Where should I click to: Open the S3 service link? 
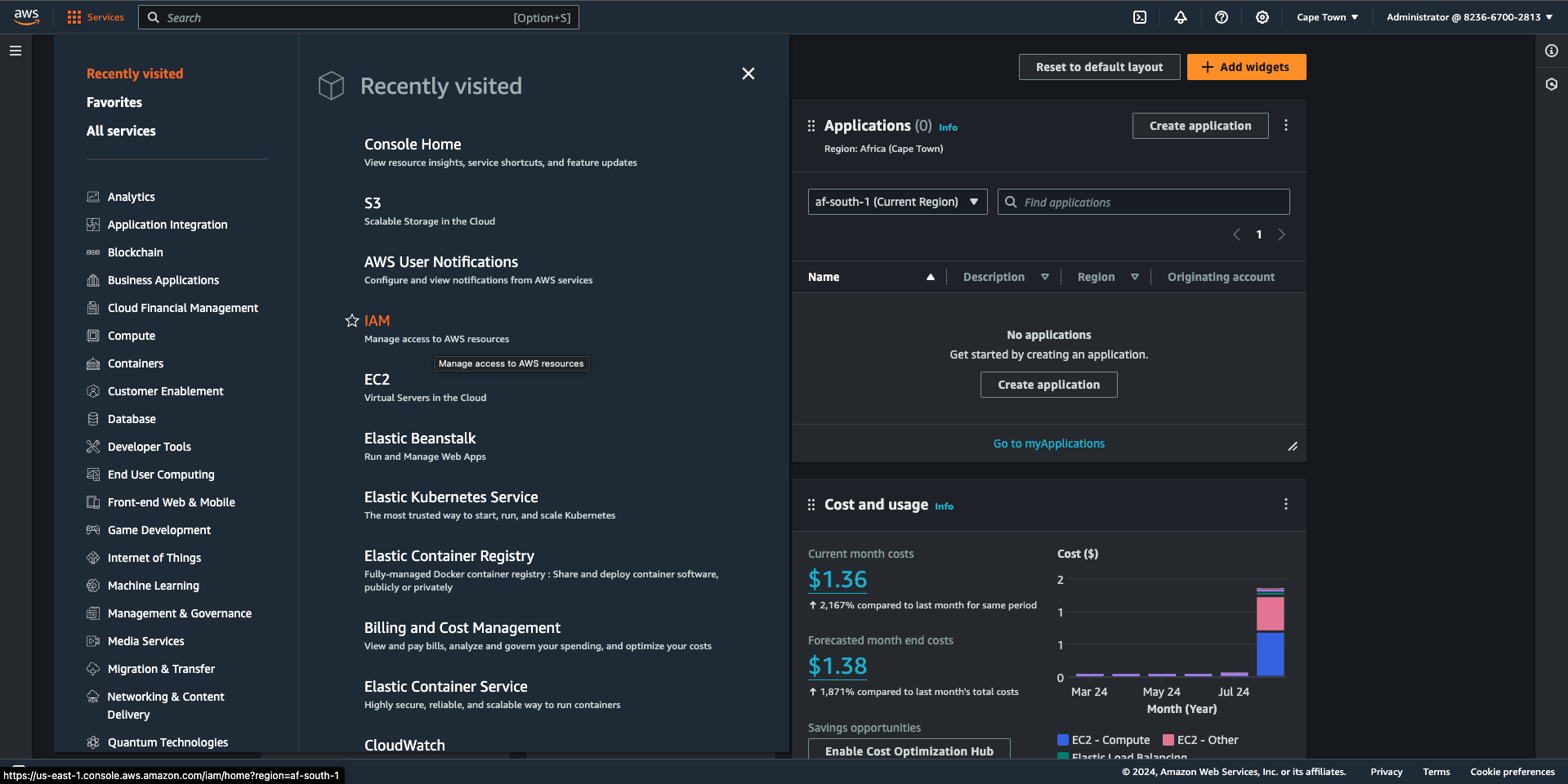373,203
